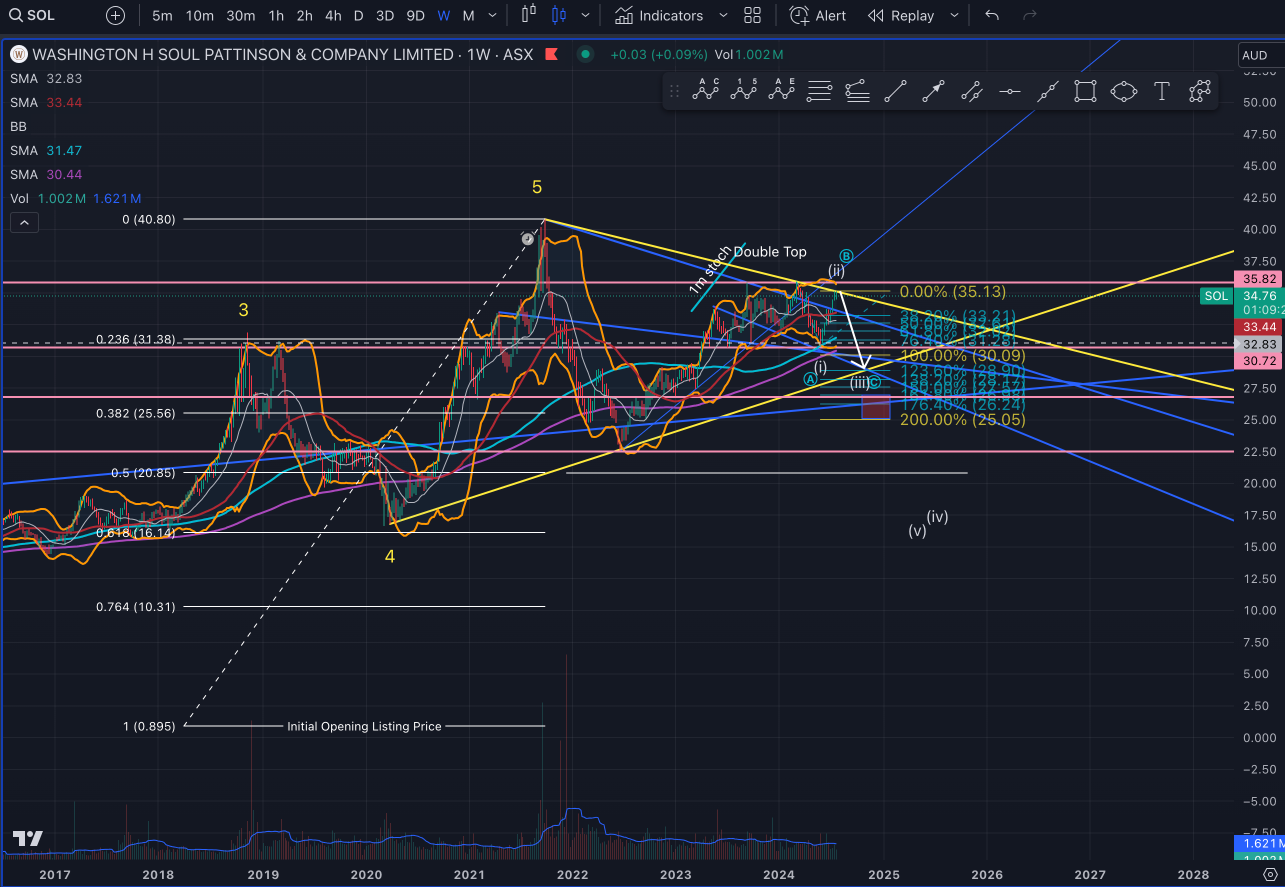Image resolution: width=1285 pixels, height=887 pixels.
Task: Select the Fib retracement tool
Action: pos(819,92)
